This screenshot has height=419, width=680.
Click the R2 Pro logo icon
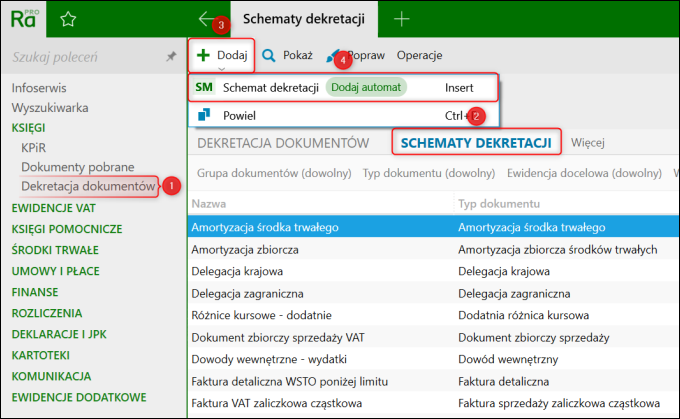coord(24,19)
